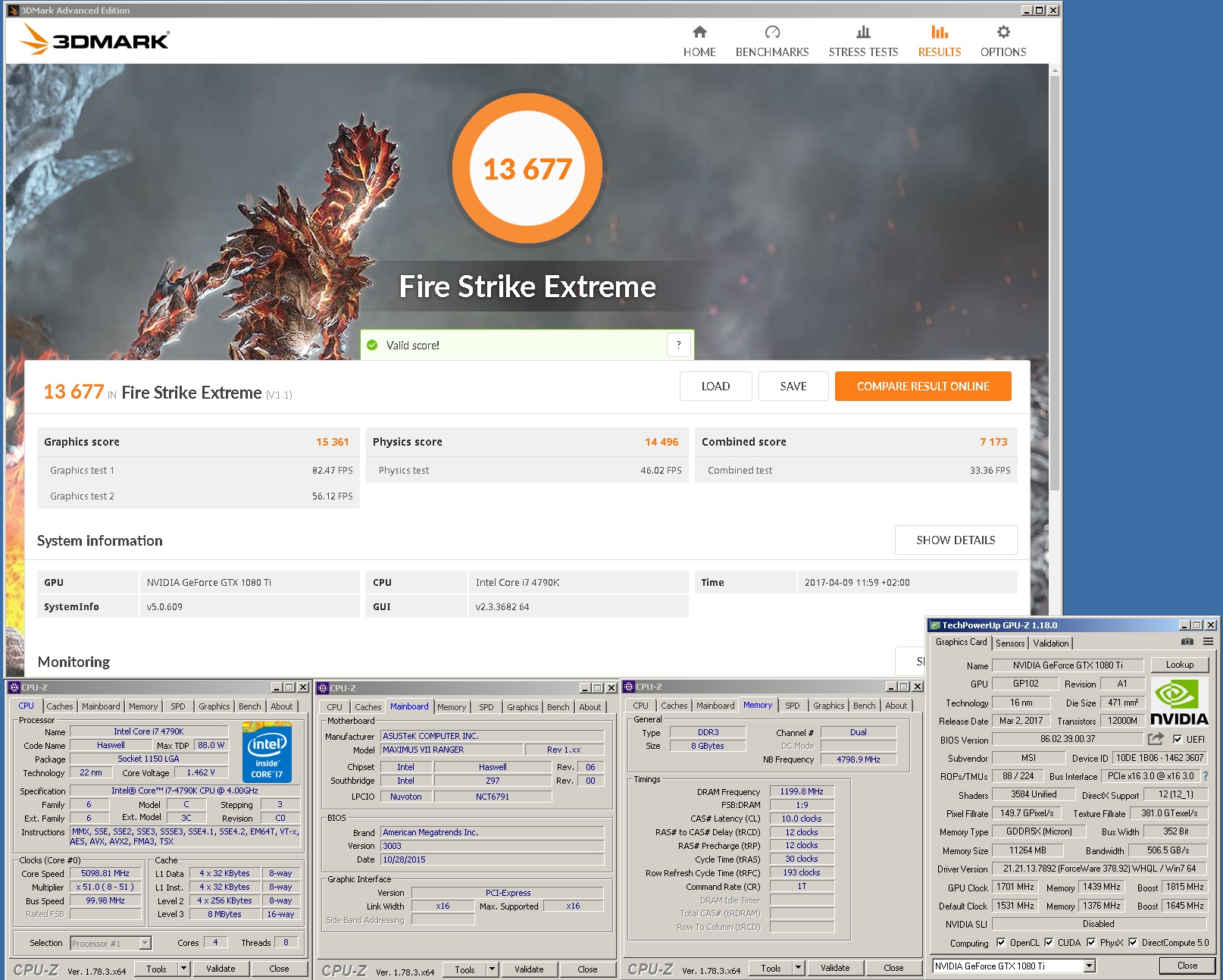Go to HOME in 3DMark

tap(699, 42)
